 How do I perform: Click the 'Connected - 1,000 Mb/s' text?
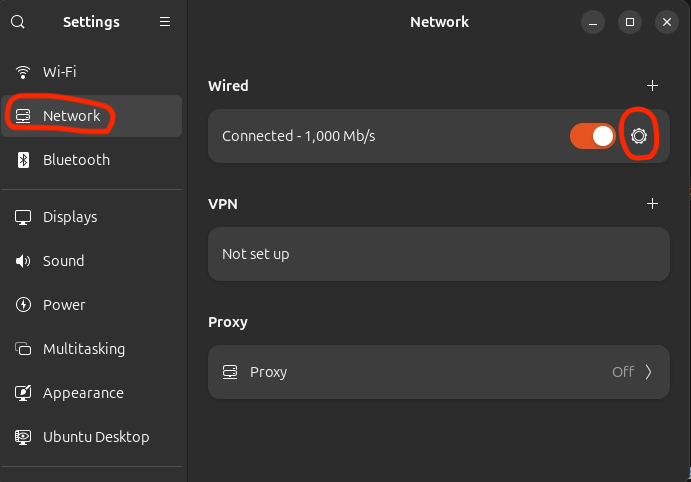(298, 136)
